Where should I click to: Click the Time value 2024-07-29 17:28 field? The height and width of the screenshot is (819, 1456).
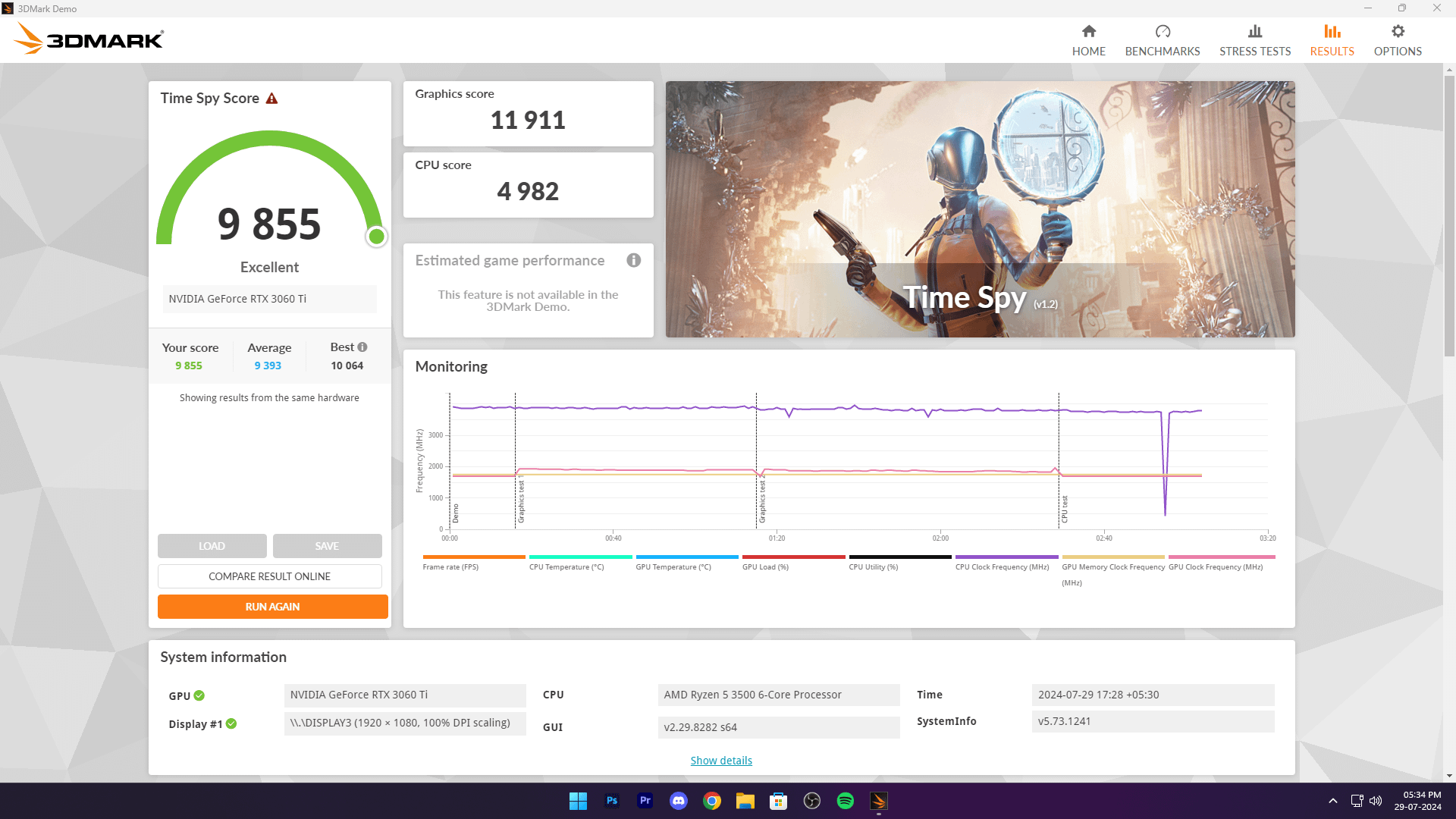click(x=1153, y=695)
